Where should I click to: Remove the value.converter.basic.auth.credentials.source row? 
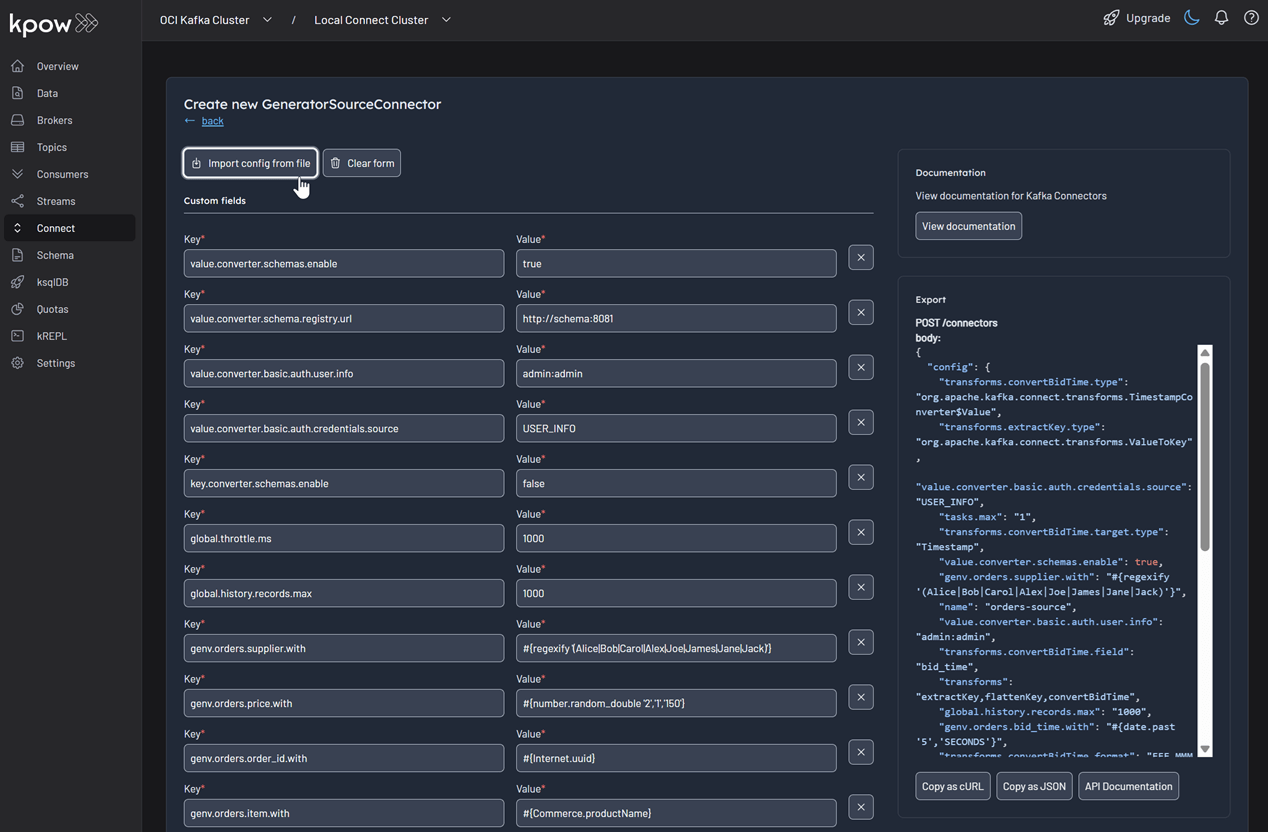tap(861, 422)
